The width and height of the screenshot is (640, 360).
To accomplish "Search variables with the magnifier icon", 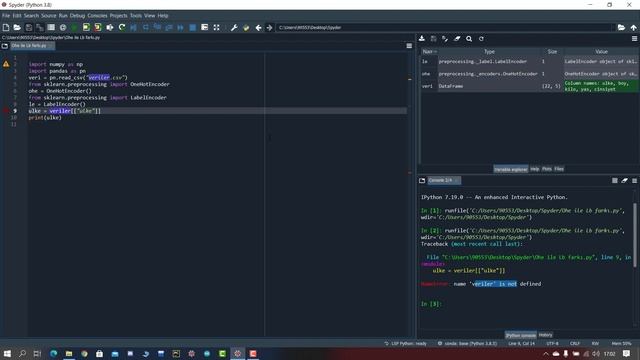I will tap(469, 38).
